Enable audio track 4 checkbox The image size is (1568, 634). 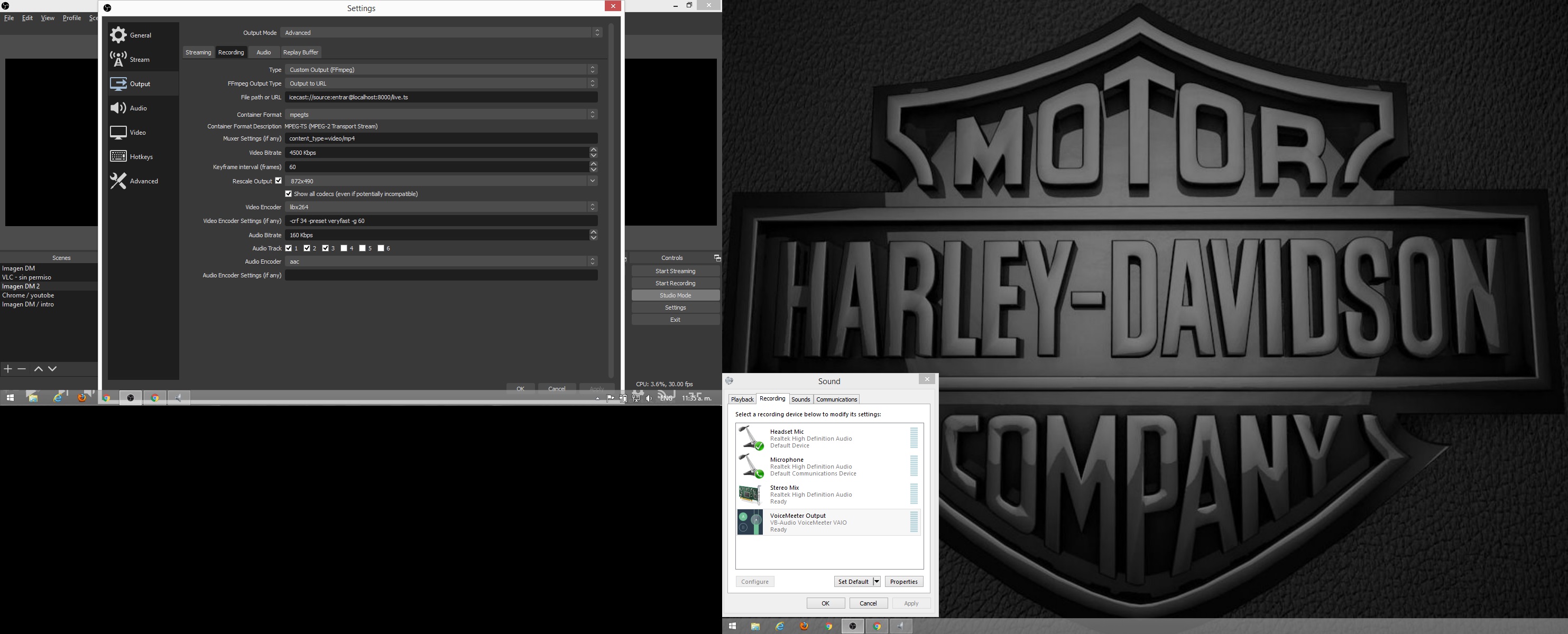click(x=344, y=248)
